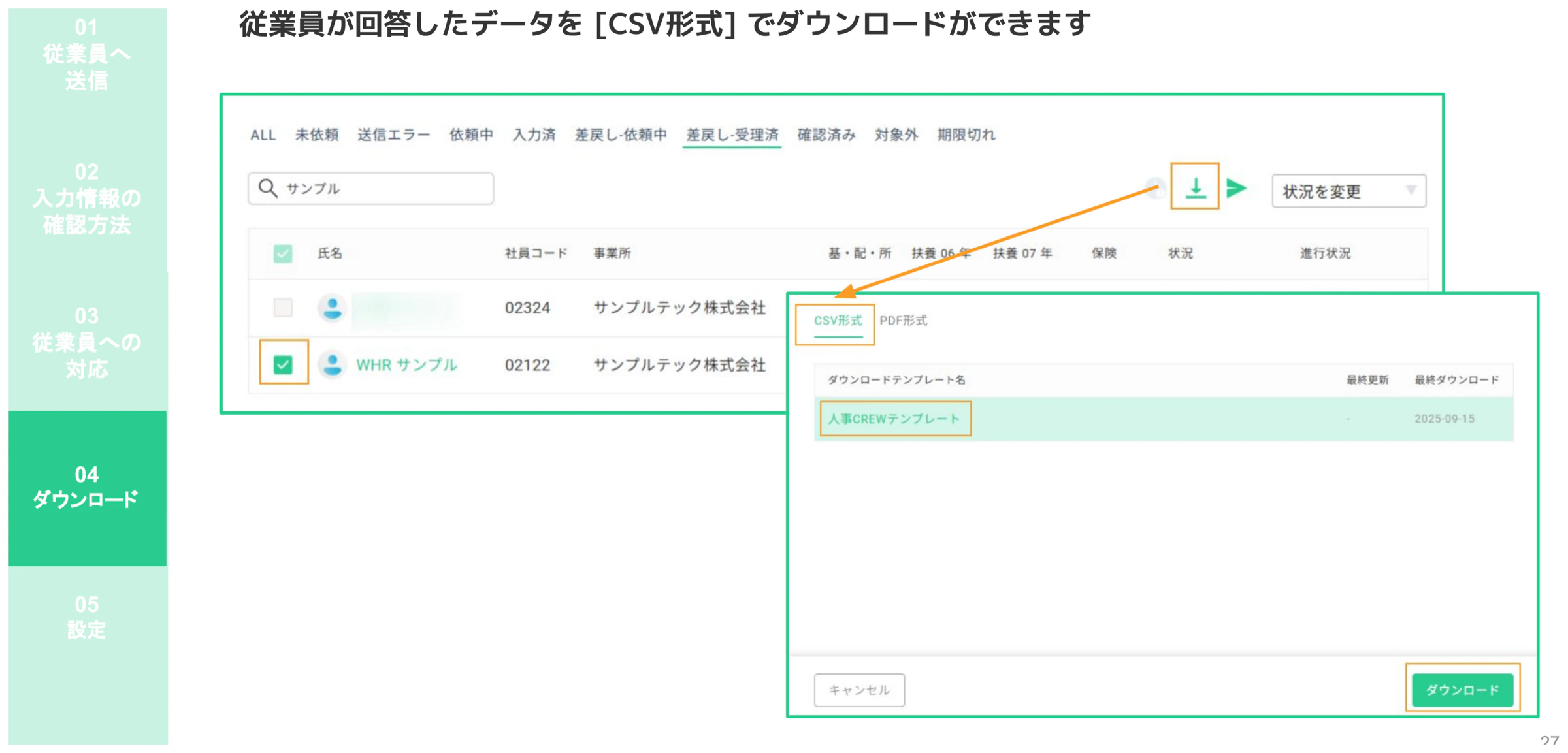Select sidebar step 04 ダウンロード
Image resolution: width=1568 pixels, height=753 pixels.
tap(87, 487)
